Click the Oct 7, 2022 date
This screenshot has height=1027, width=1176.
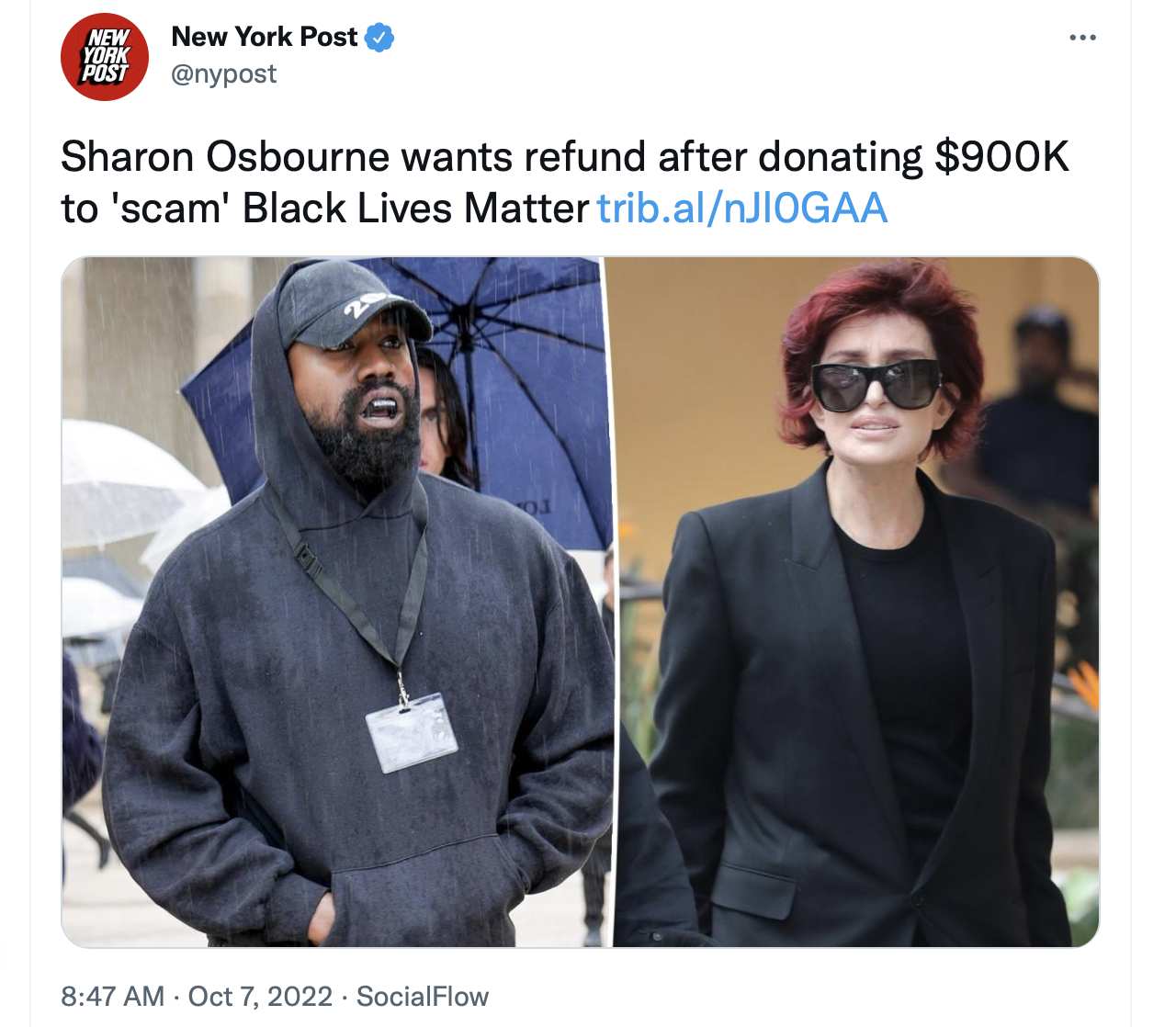pyautogui.click(x=260, y=997)
